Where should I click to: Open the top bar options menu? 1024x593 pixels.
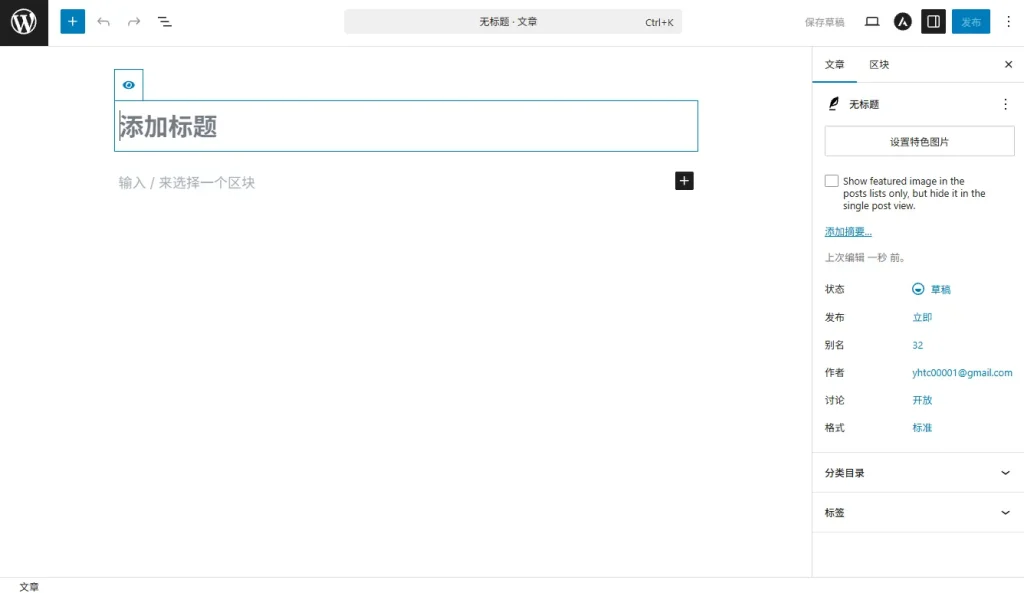tap(1008, 21)
